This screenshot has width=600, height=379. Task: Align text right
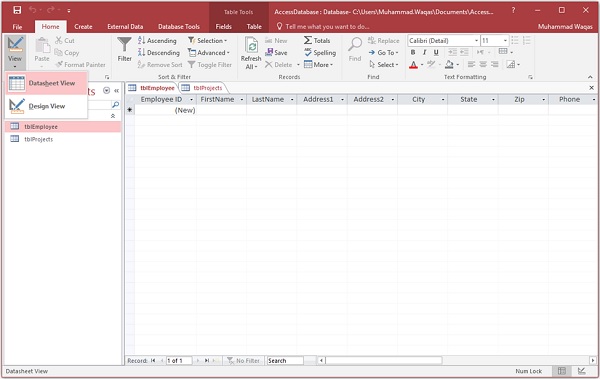coord(495,64)
